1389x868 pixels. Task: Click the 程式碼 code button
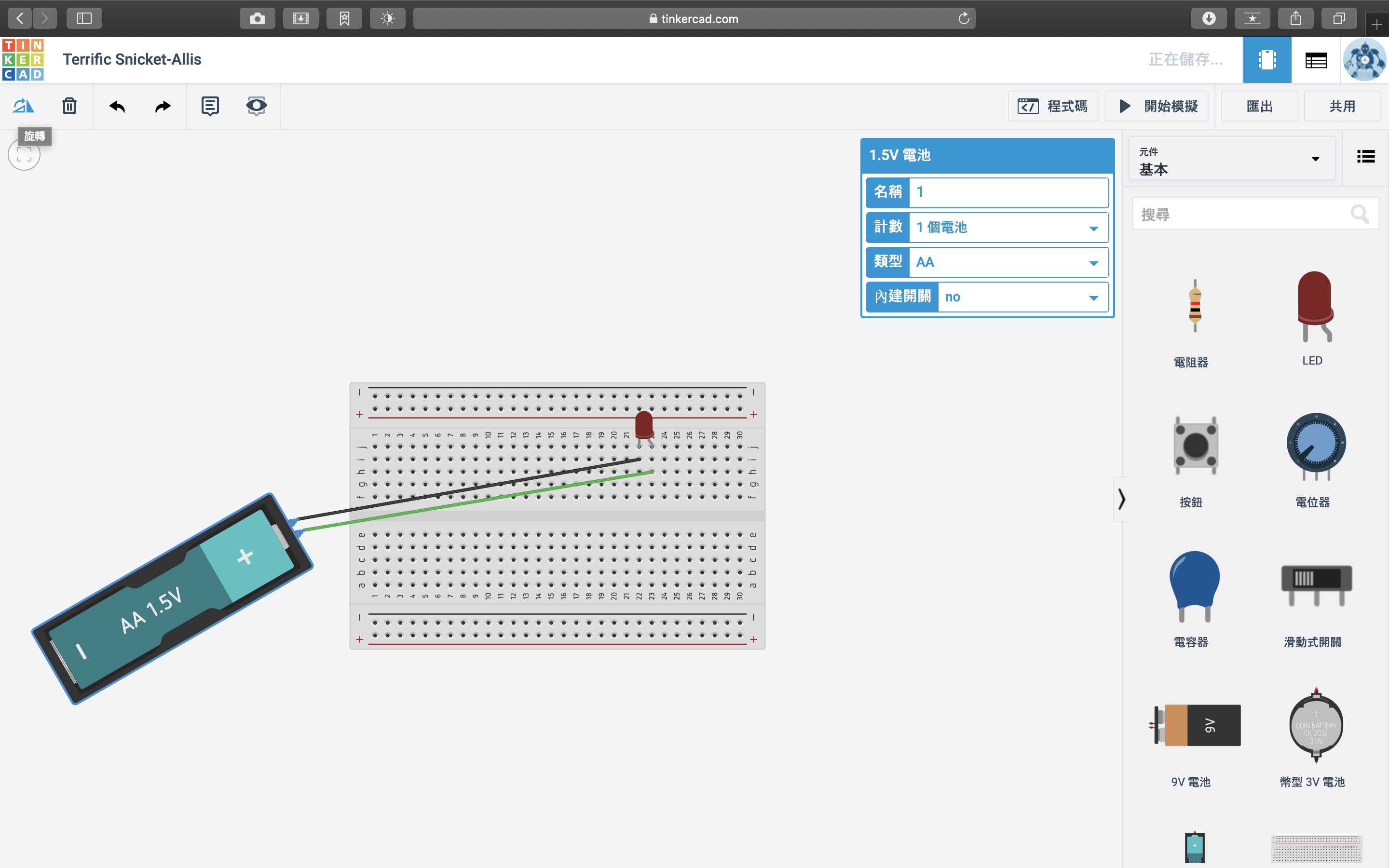1053,106
